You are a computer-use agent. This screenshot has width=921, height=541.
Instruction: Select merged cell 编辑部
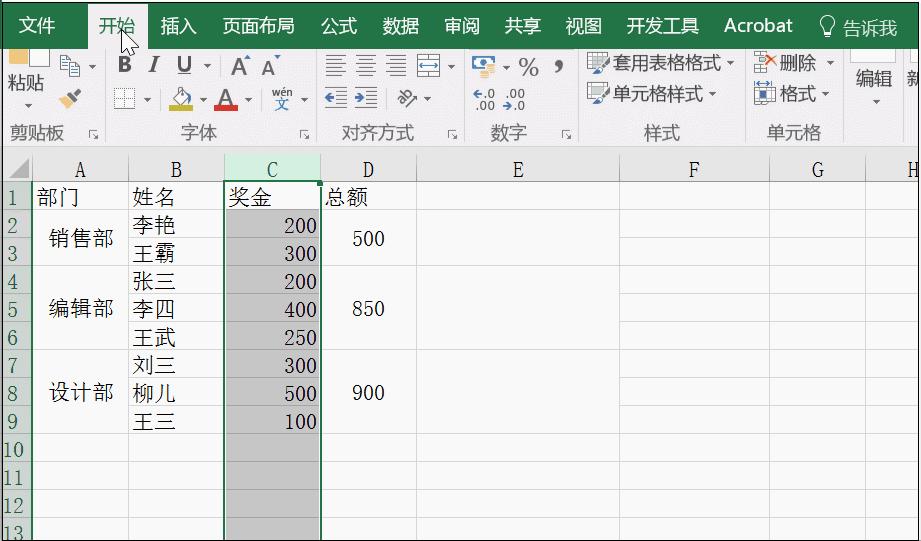pos(80,308)
